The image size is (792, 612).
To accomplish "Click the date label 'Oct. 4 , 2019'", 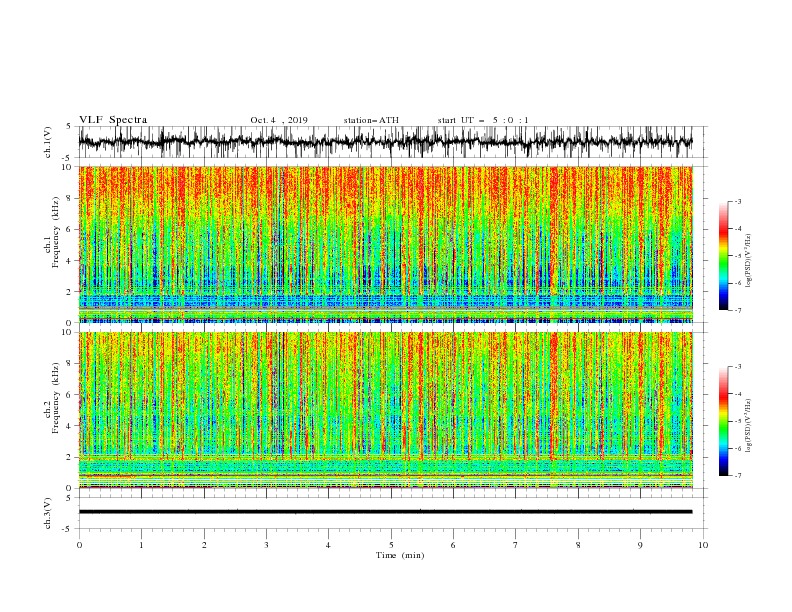I will 279,120.
